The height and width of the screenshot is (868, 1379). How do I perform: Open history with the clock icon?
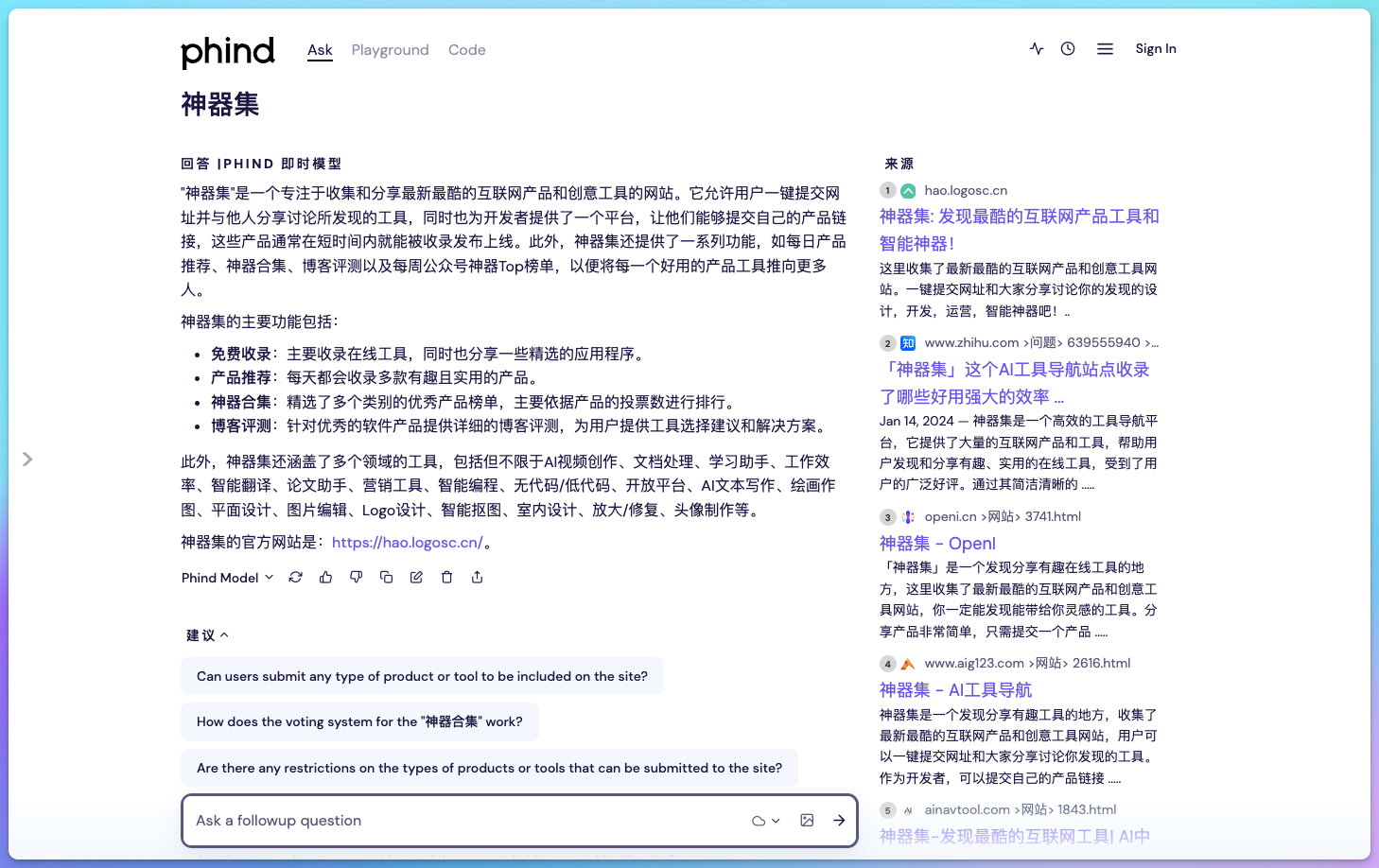point(1068,49)
